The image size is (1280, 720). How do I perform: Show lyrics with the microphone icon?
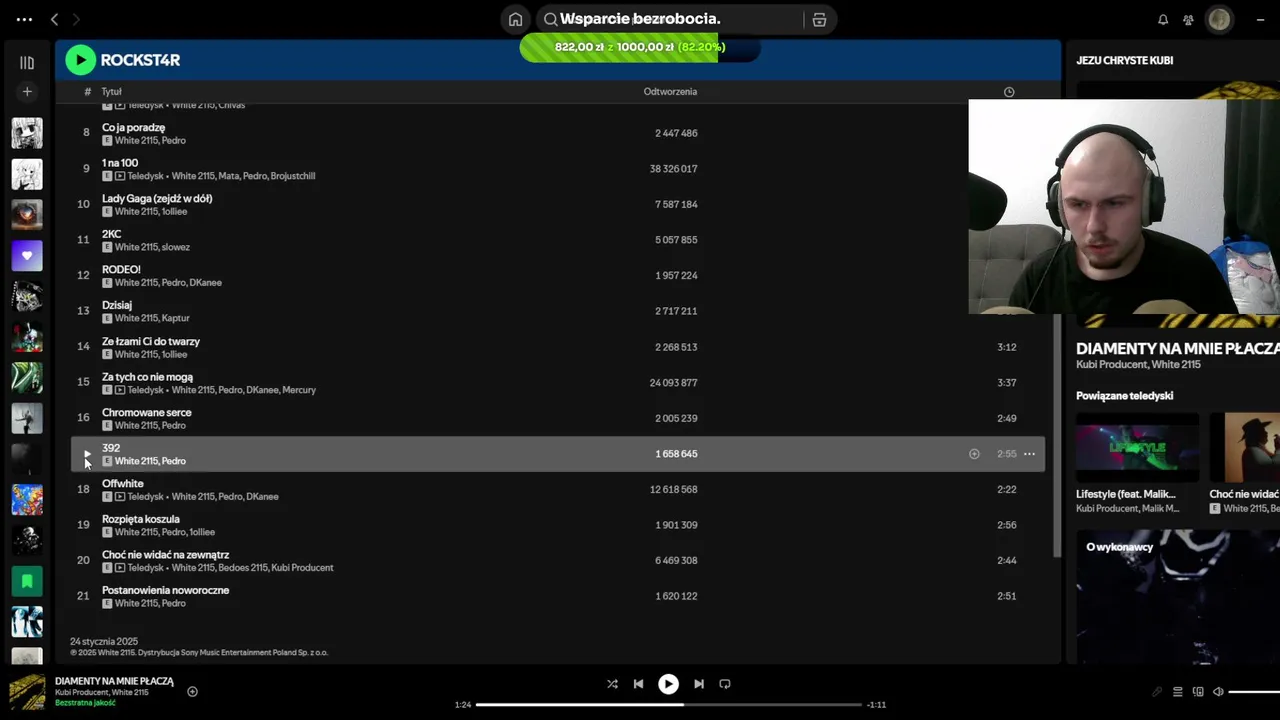1157,692
